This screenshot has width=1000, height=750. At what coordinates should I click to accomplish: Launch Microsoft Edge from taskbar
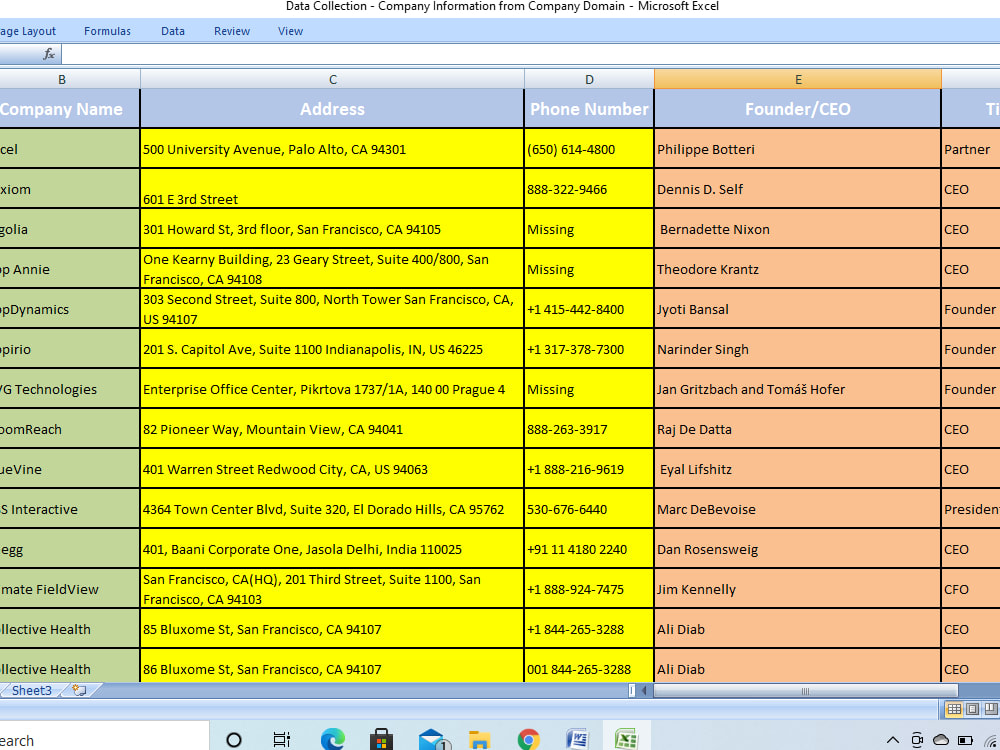pos(332,740)
